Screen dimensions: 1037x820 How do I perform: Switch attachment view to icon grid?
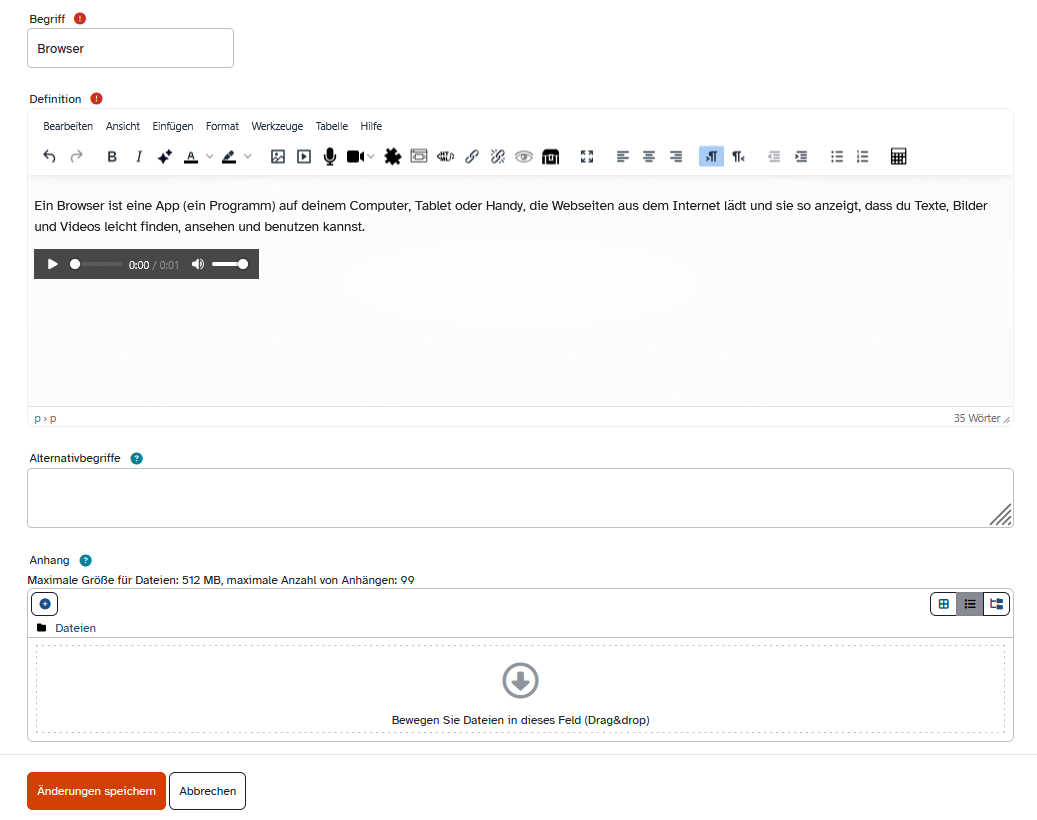[943, 604]
